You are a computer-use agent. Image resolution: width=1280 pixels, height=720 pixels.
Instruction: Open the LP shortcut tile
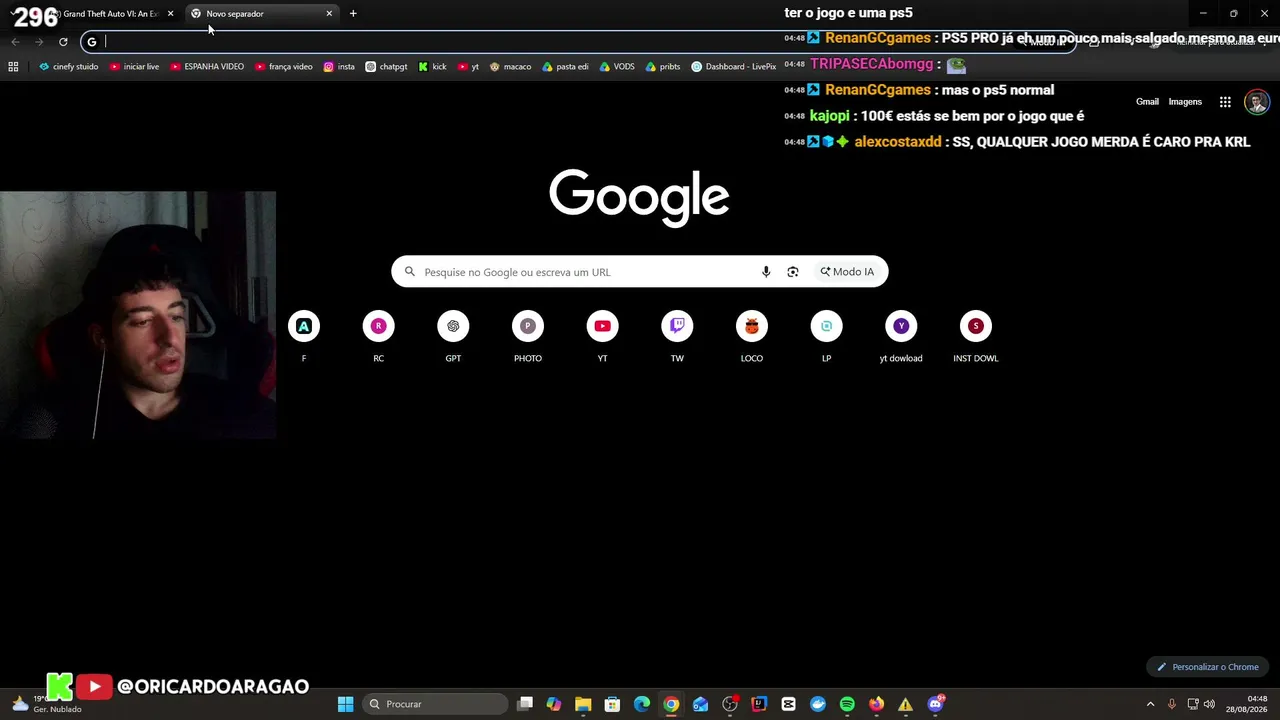tap(826, 336)
